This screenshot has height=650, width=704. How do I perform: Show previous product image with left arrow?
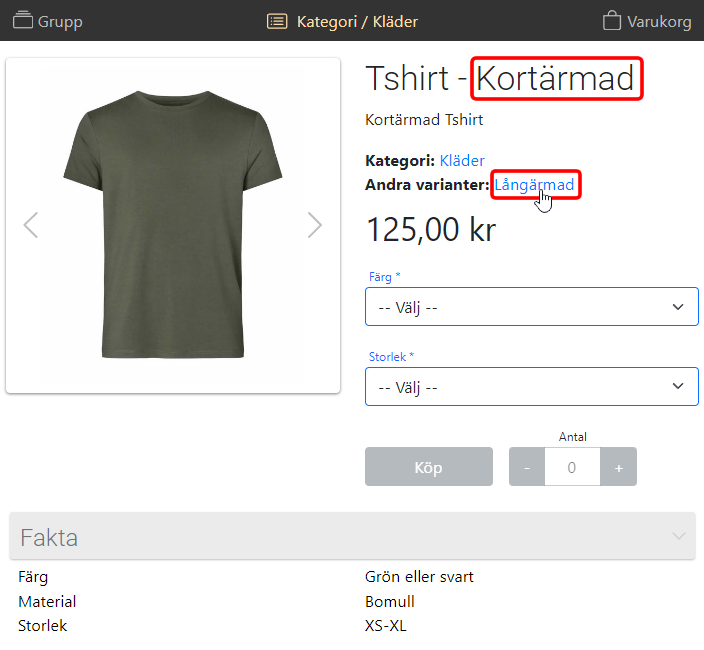31,225
